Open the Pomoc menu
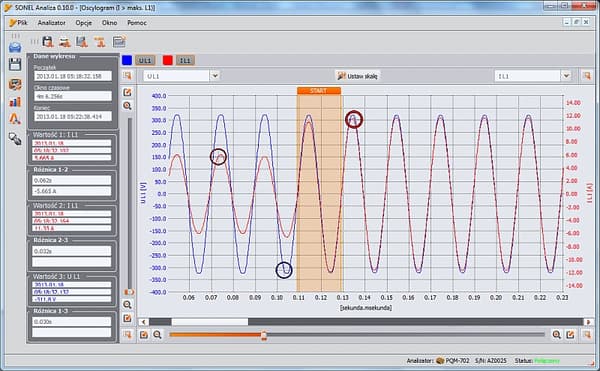 (x=137, y=23)
